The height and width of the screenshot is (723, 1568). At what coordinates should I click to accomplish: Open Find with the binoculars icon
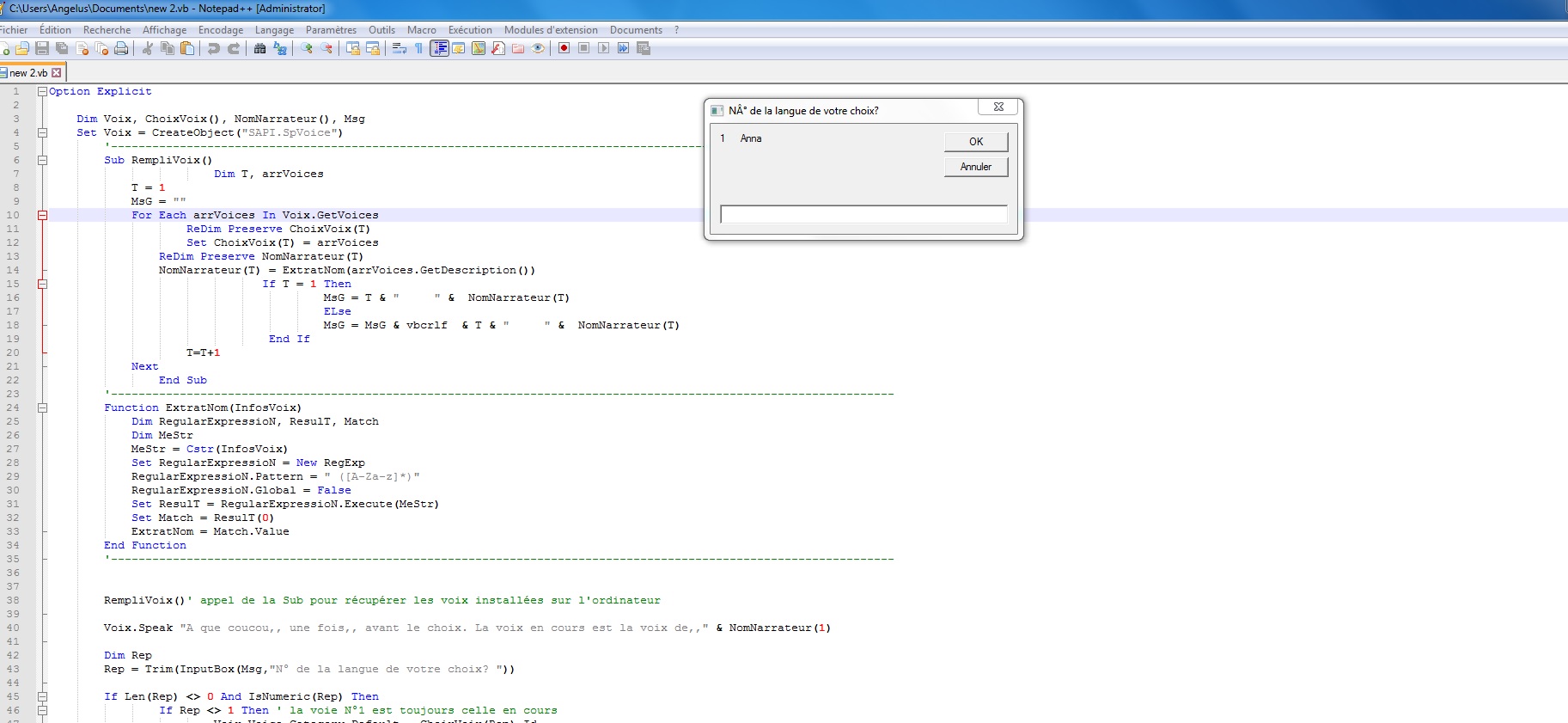(259, 48)
